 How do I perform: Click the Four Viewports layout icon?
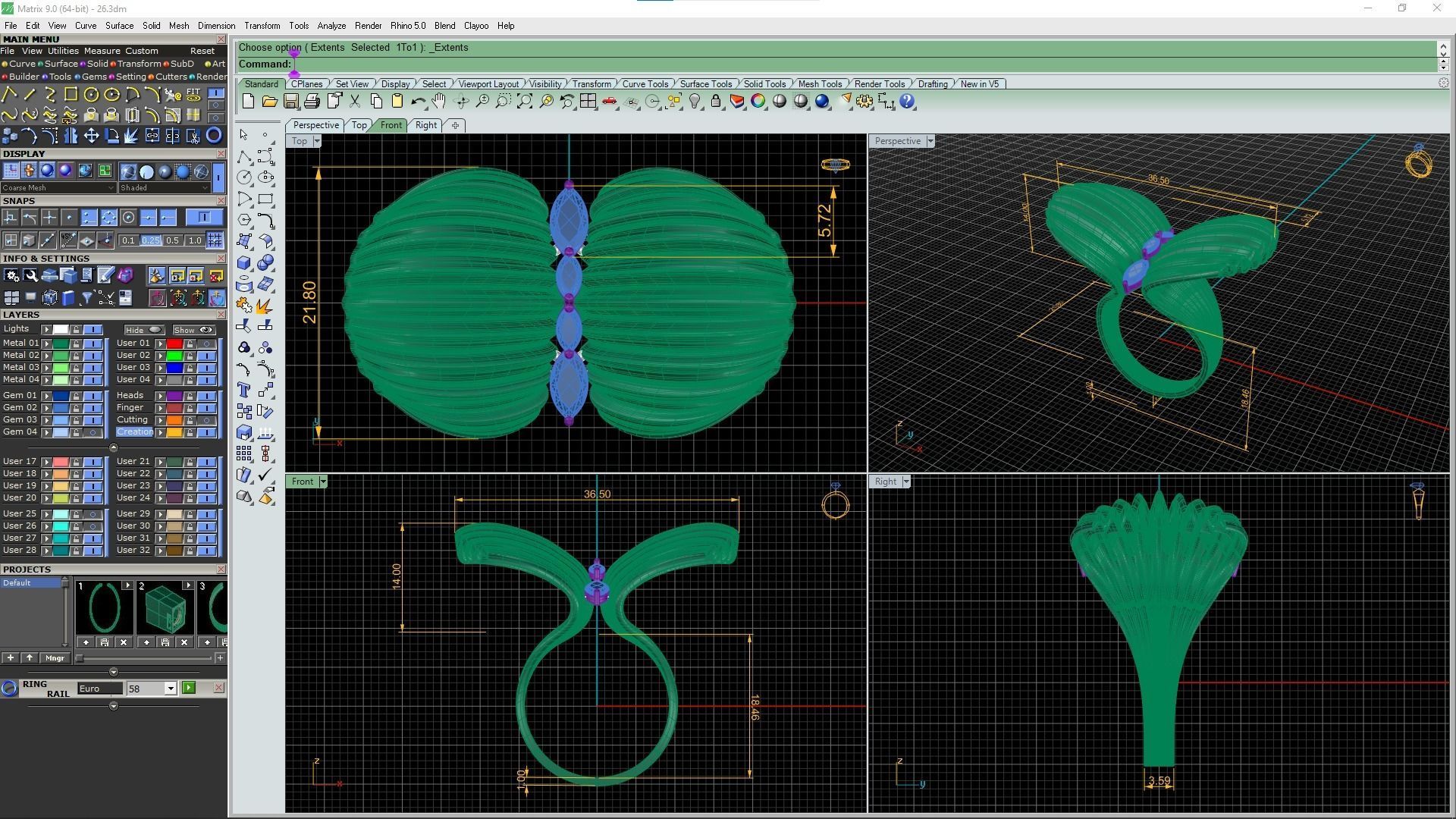tap(588, 102)
